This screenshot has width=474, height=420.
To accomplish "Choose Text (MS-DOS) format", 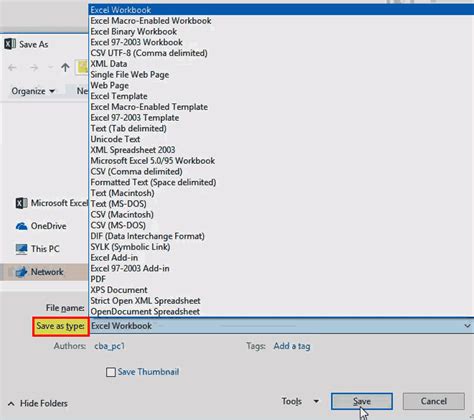I will 281,204.
